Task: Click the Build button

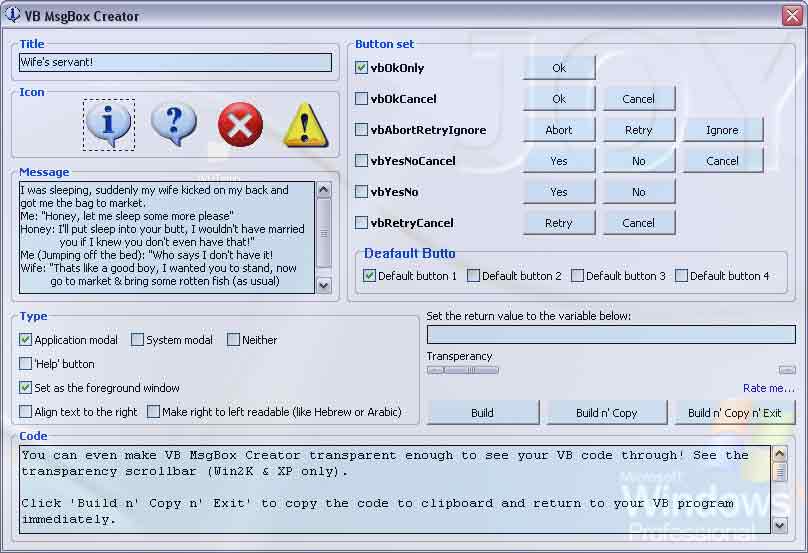Action: 482,413
